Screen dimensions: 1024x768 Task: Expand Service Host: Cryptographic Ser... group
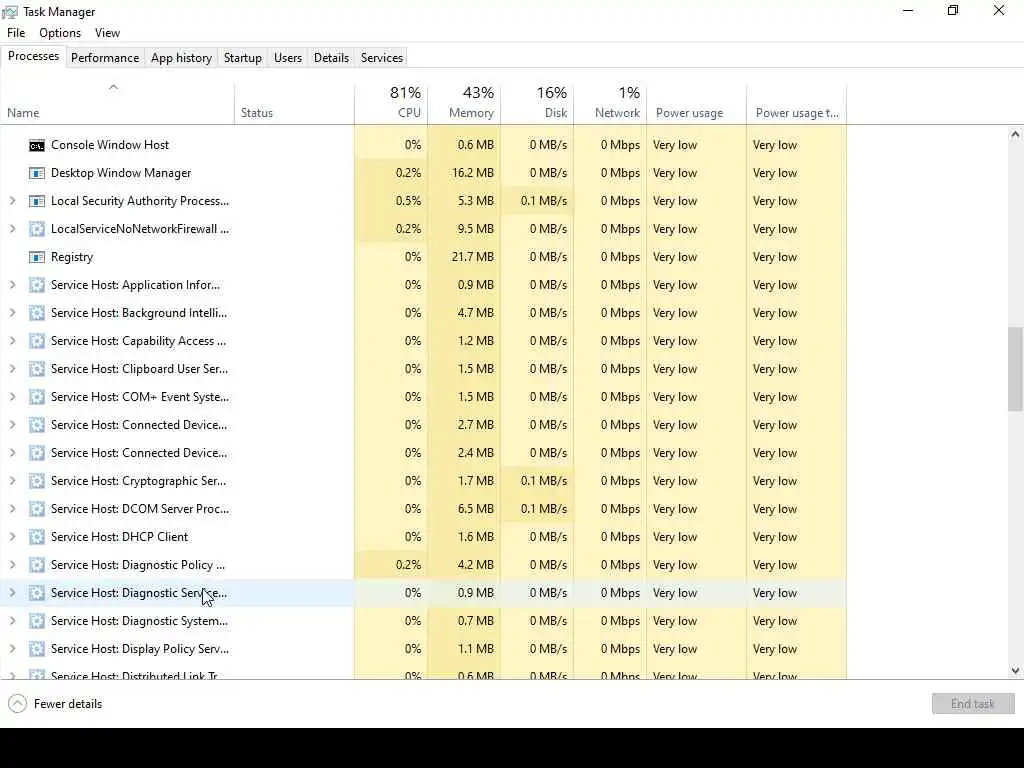pyautogui.click(x=12, y=481)
